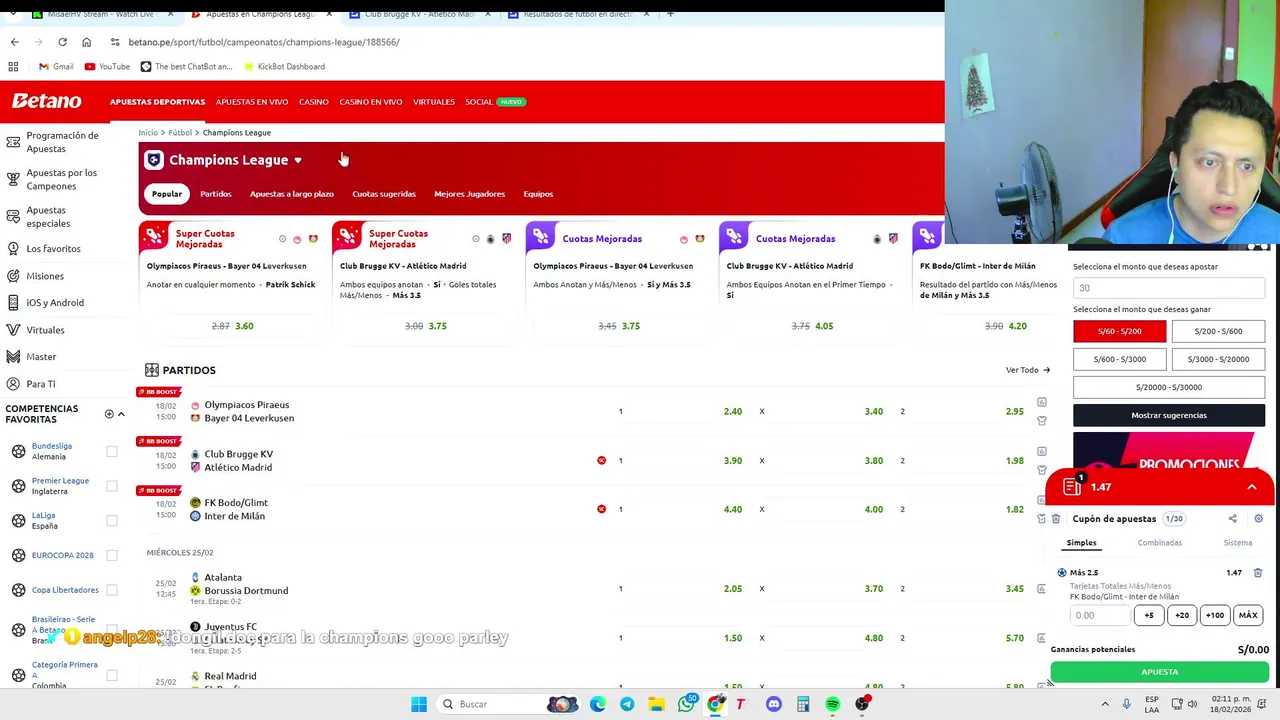Viewport: 1280px width, 720px height.
Task: Remove the Más 2.5 bet with trash icon
Action: coord(1258,573)
